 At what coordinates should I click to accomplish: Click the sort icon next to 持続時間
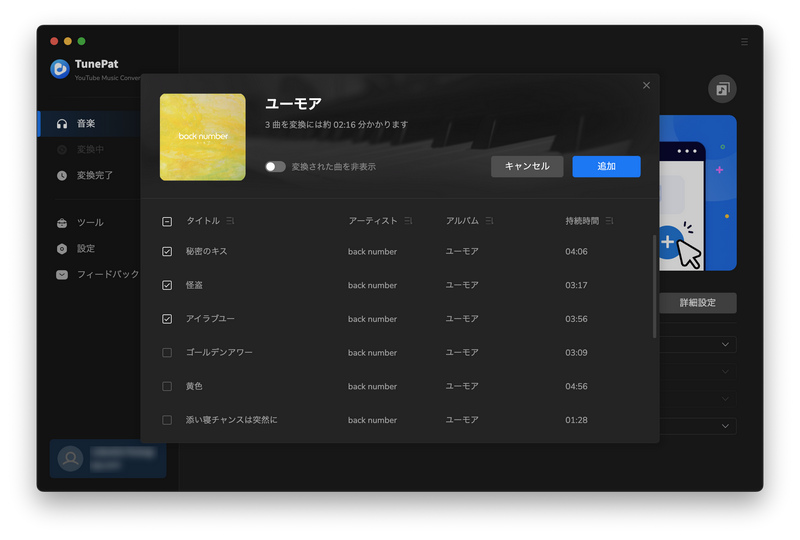pyautogui.click(x=609, y=220)
